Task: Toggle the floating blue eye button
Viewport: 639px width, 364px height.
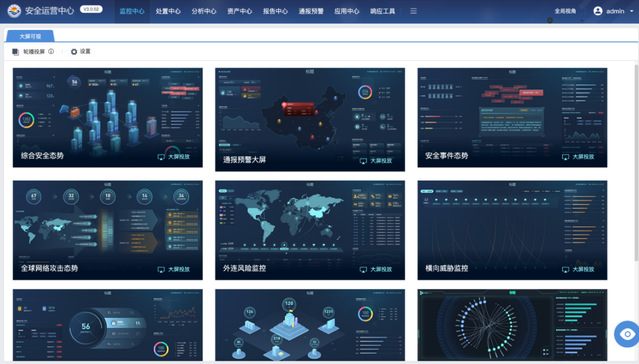Action: pos(627,334)
